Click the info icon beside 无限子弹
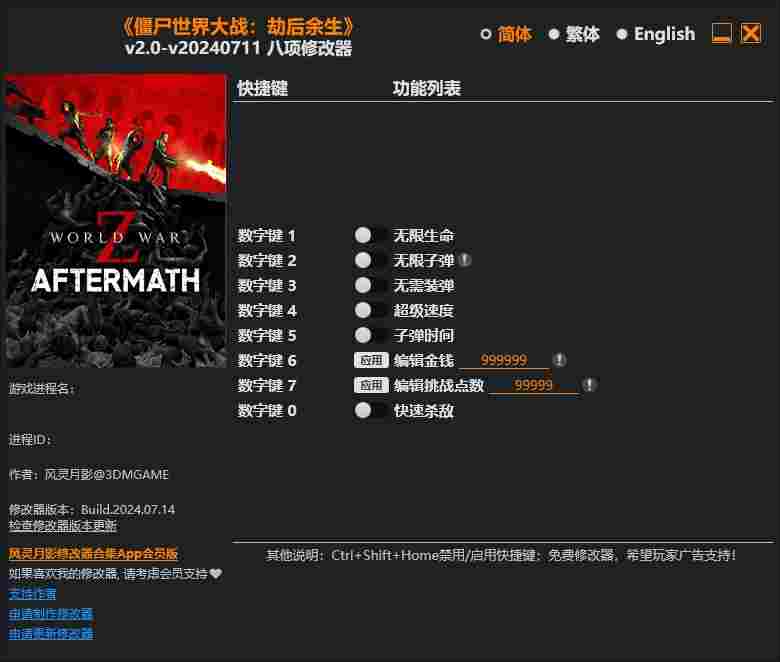 (465, 260)
